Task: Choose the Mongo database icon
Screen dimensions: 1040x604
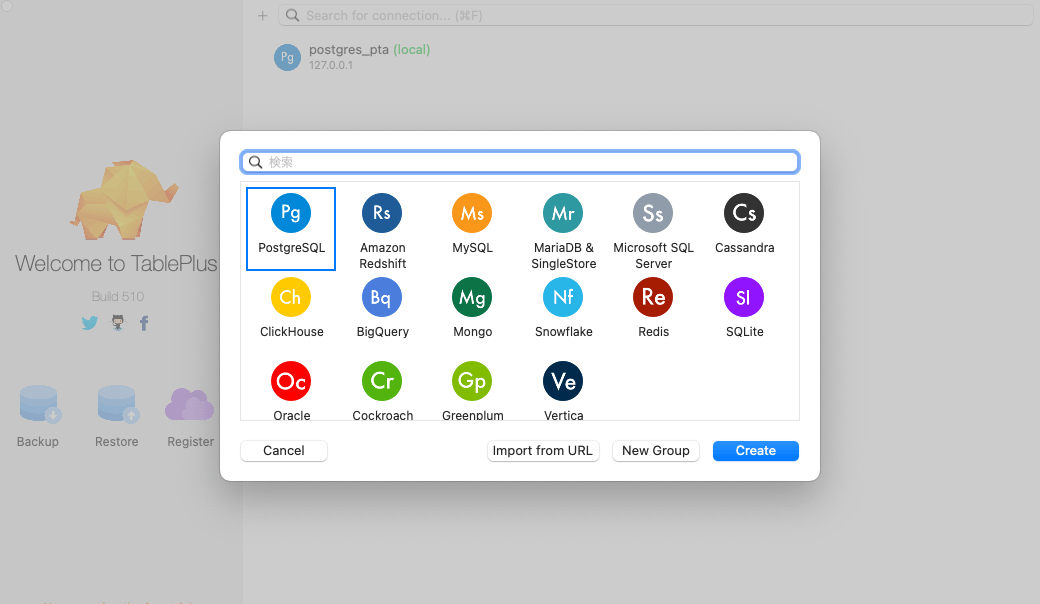Action: click(472, 297)
